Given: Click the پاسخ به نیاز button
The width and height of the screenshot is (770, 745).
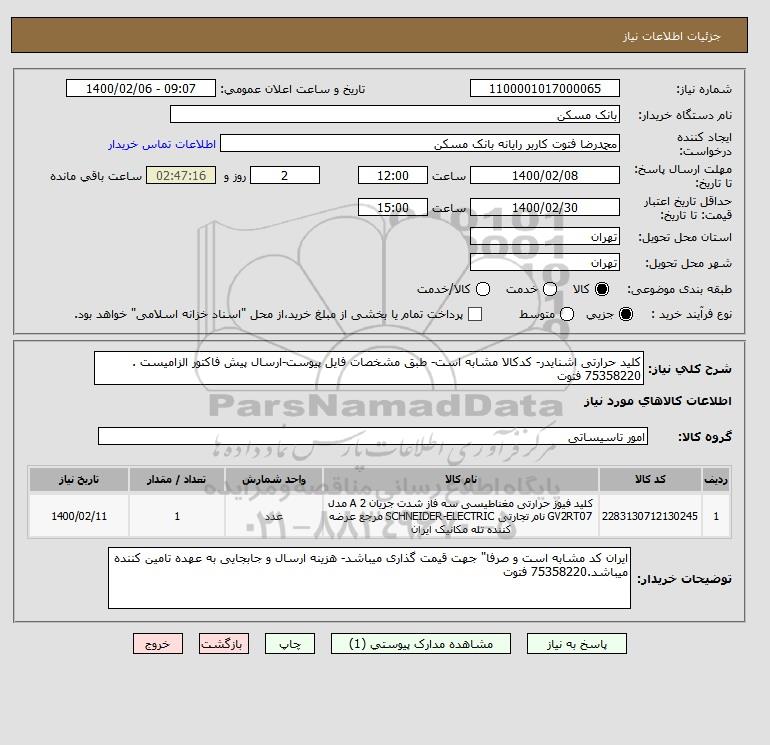Looking at the screenshot, I should pyautogui.click(x=577, y=644).
